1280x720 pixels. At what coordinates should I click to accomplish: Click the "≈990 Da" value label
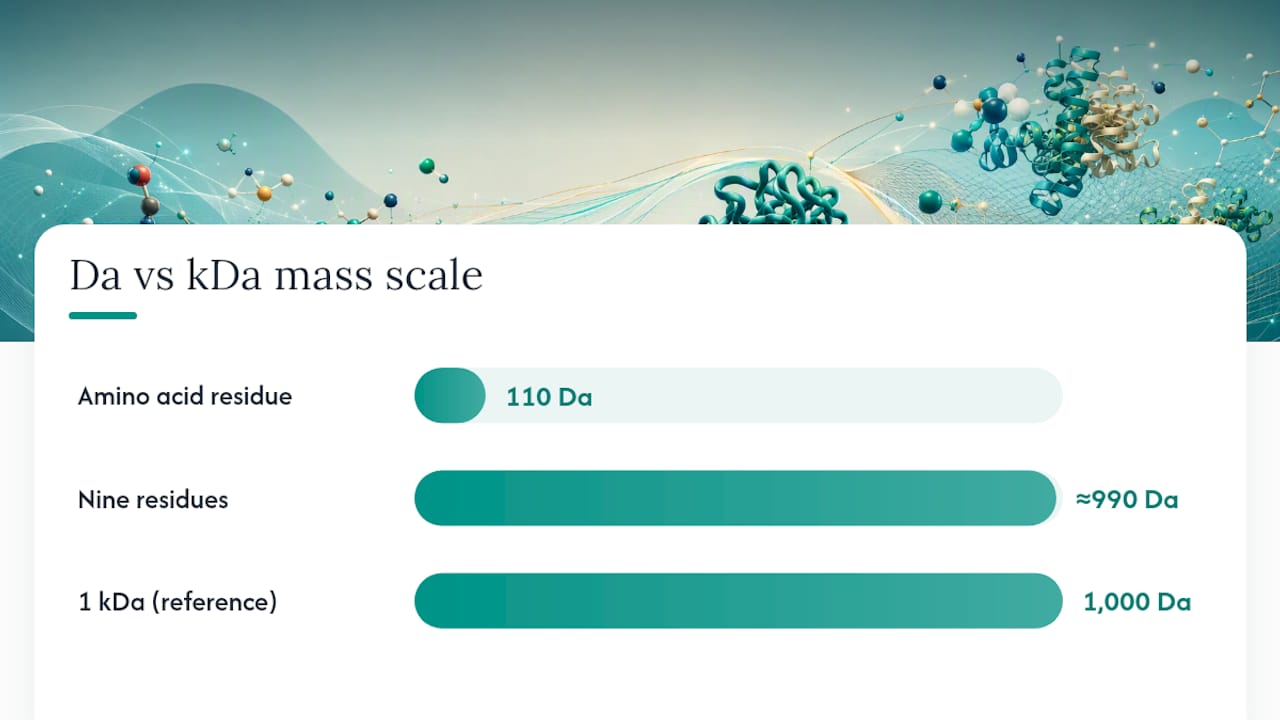[x=1127, y=499]
